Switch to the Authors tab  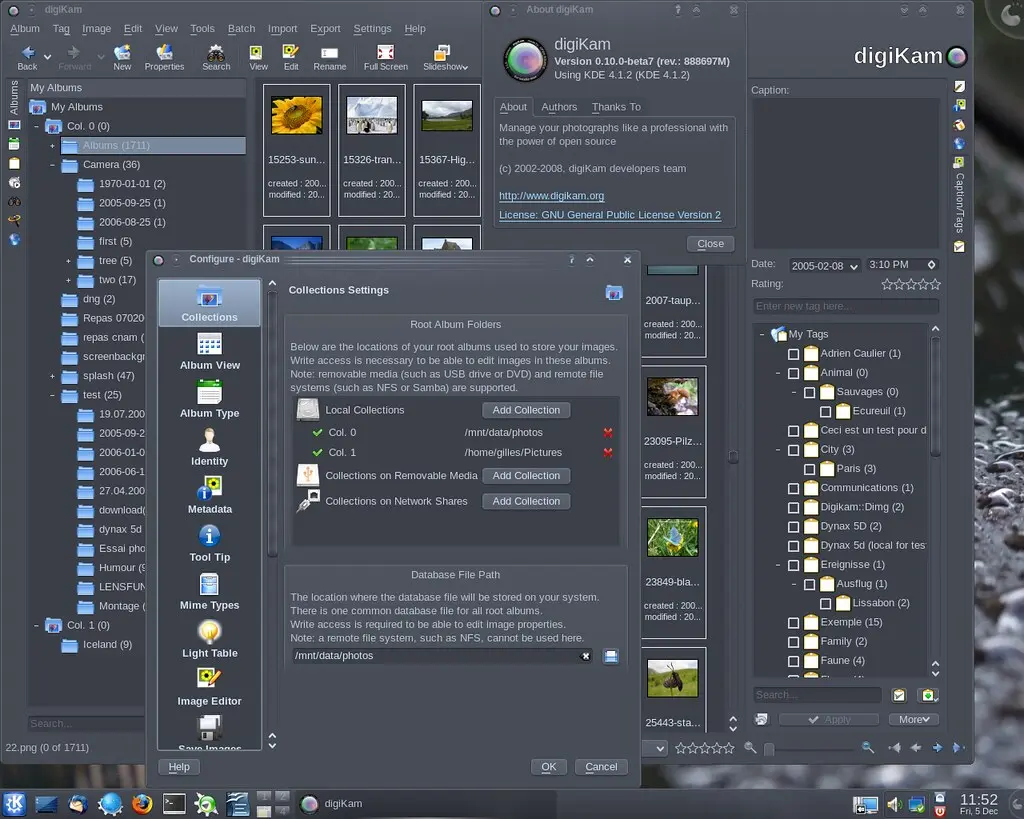click(559, 107)
